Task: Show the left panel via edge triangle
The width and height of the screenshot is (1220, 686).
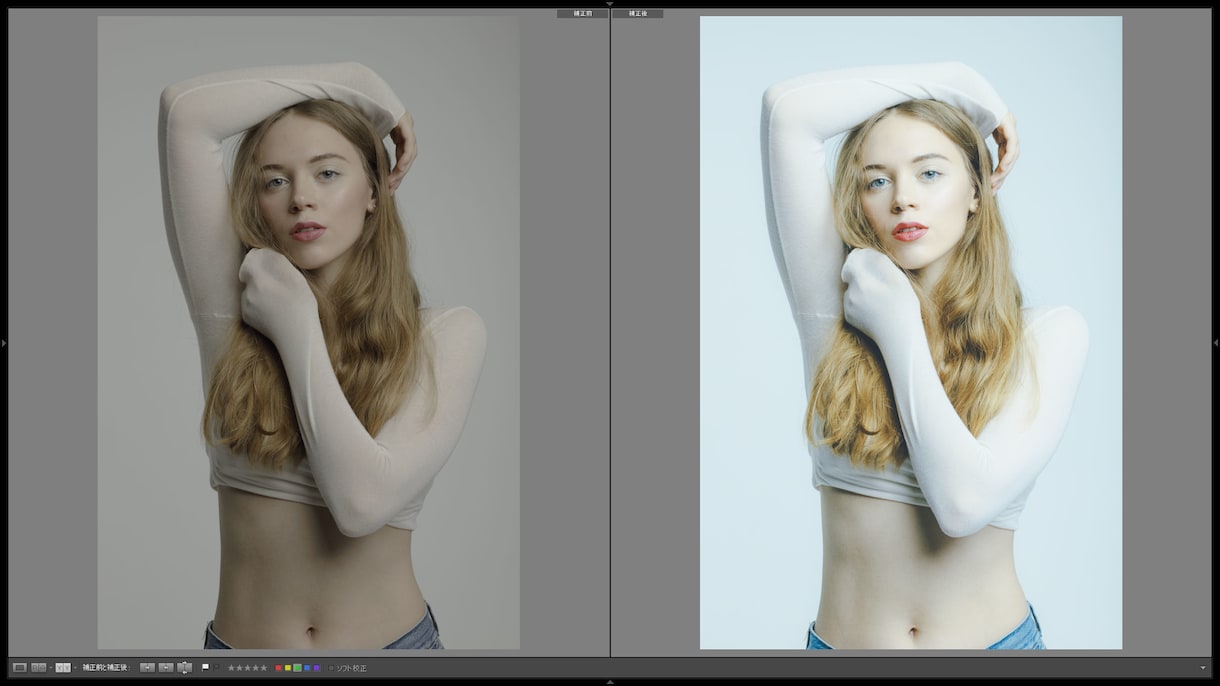Action: pos(3,343)
